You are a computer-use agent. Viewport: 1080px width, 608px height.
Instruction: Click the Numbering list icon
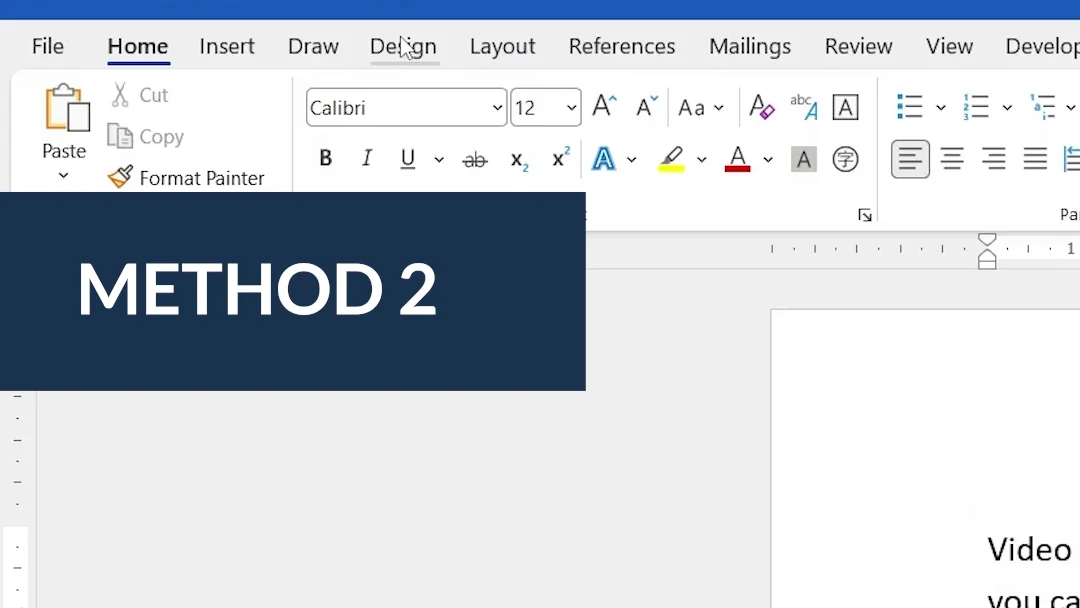pos(976,107)
